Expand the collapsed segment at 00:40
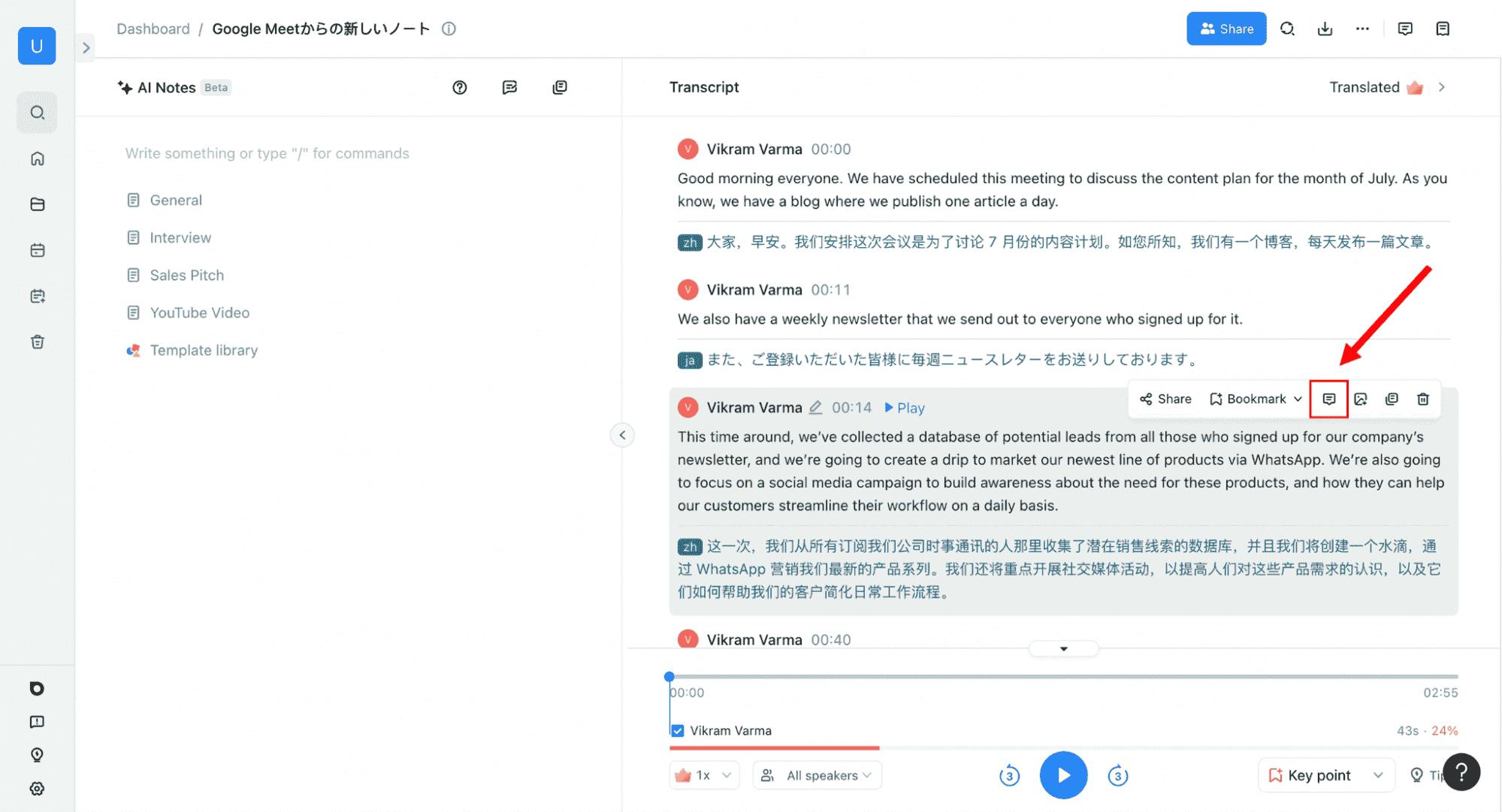 (x=1063, y=648)
